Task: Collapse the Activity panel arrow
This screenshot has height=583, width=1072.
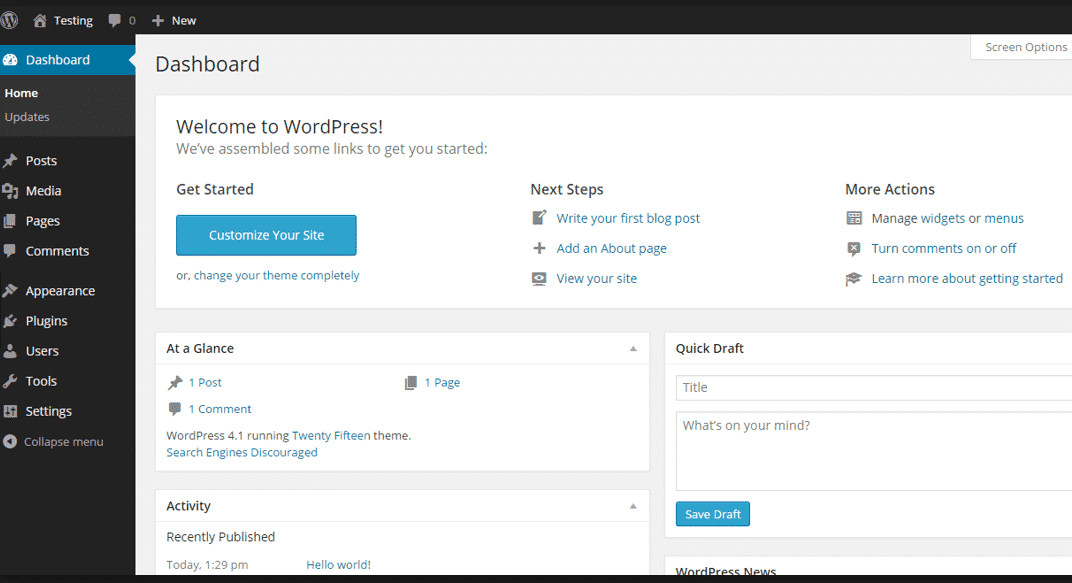Action: pyautogui.click(x=633, y=506)
